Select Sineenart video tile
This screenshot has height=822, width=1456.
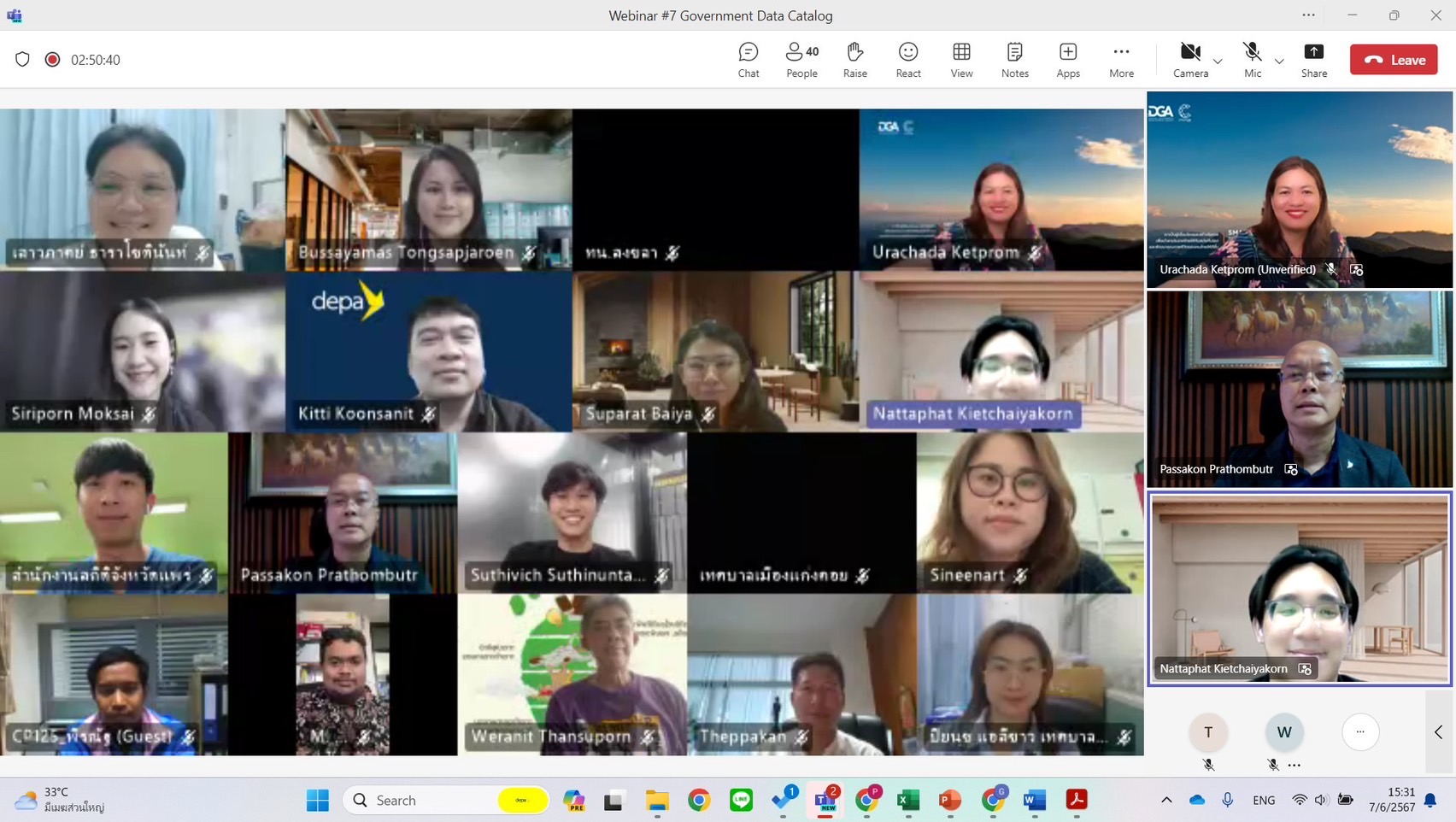1030,513
